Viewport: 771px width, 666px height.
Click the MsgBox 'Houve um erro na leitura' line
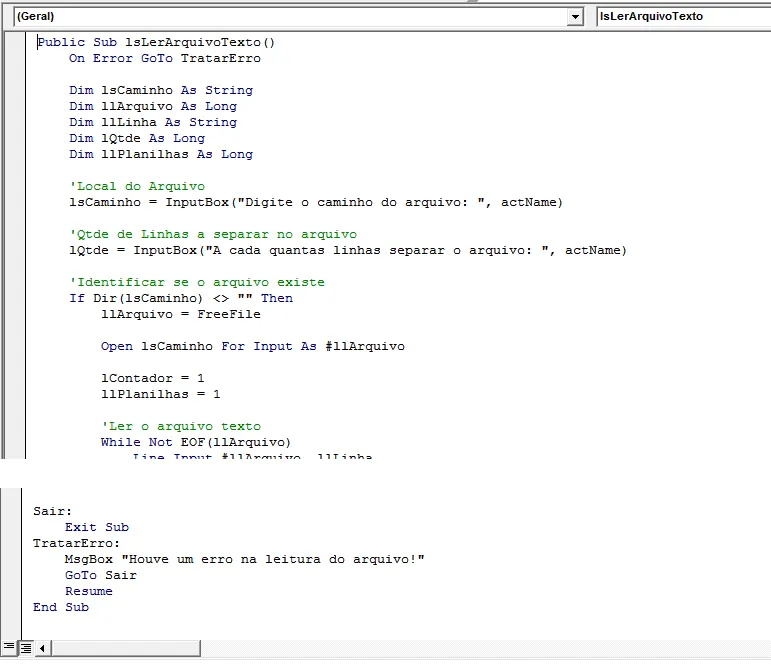coord(244,559)
